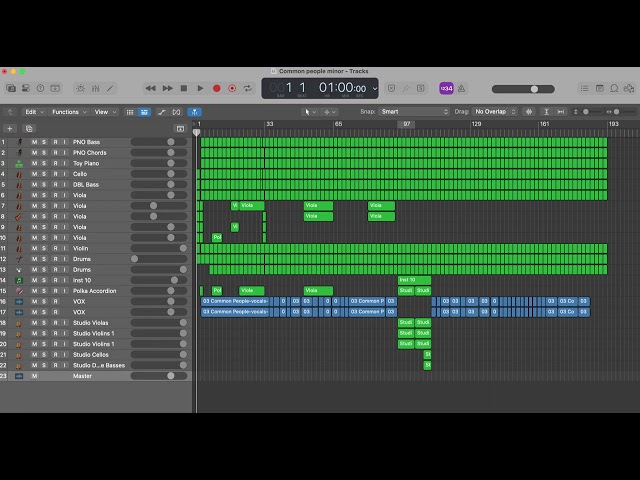
Task: Toggle input monitoring on Cello track
Action: tap(64, 174)
